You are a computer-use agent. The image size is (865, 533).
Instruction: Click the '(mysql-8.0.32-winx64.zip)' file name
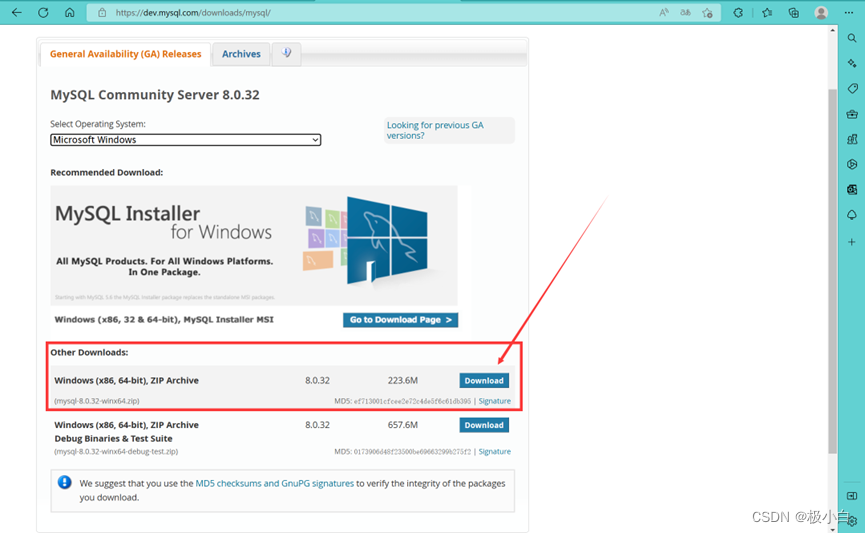pos(97,401)
